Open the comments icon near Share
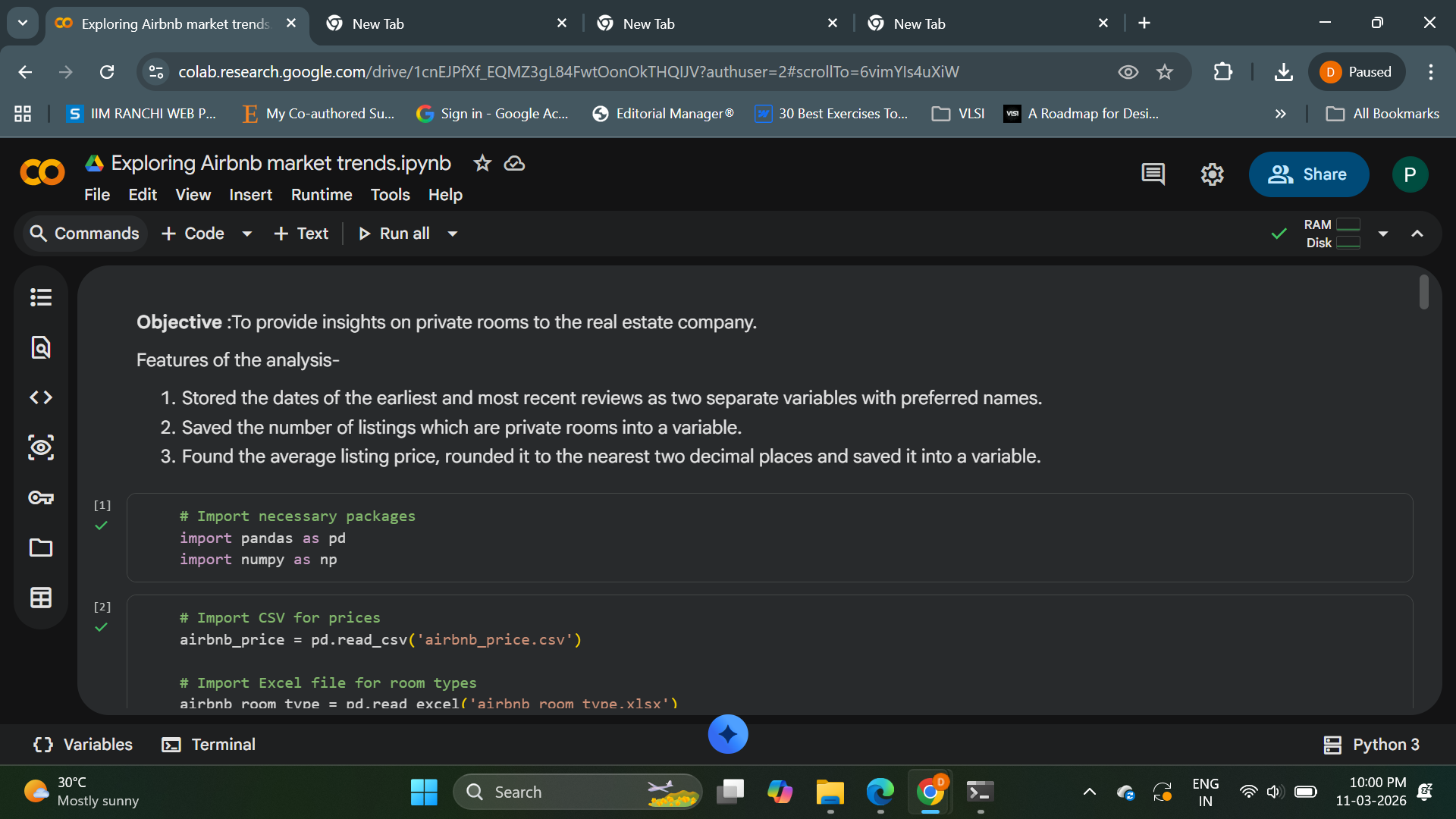This screenshot has width=1456, height=819. pyautogui.click(x=1153, y=174)
